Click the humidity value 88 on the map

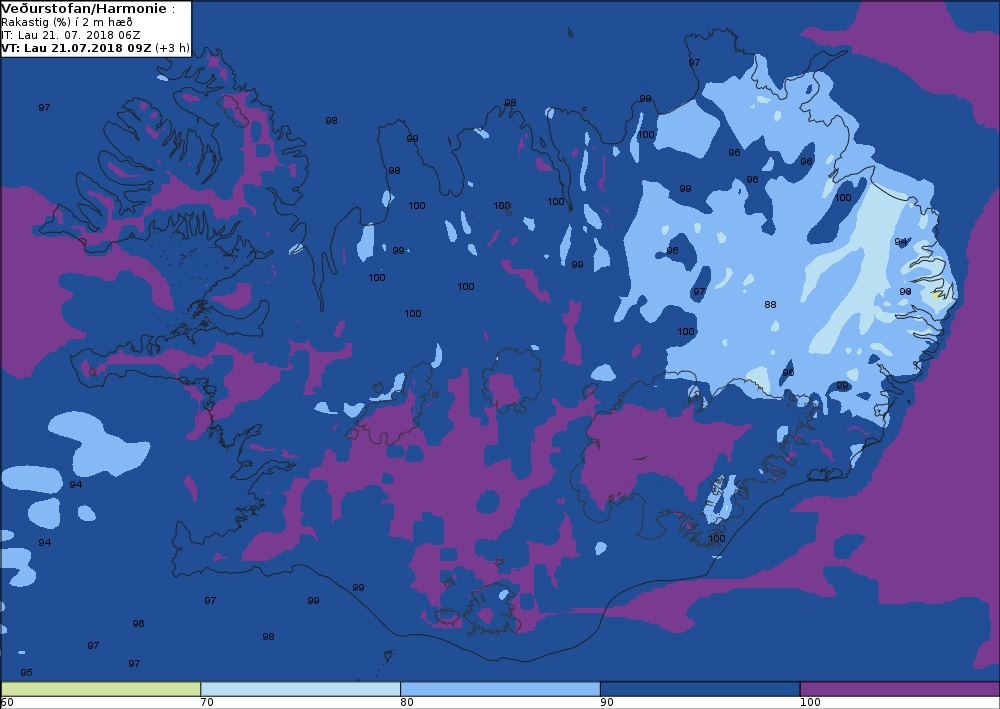(x=770, y=305)
